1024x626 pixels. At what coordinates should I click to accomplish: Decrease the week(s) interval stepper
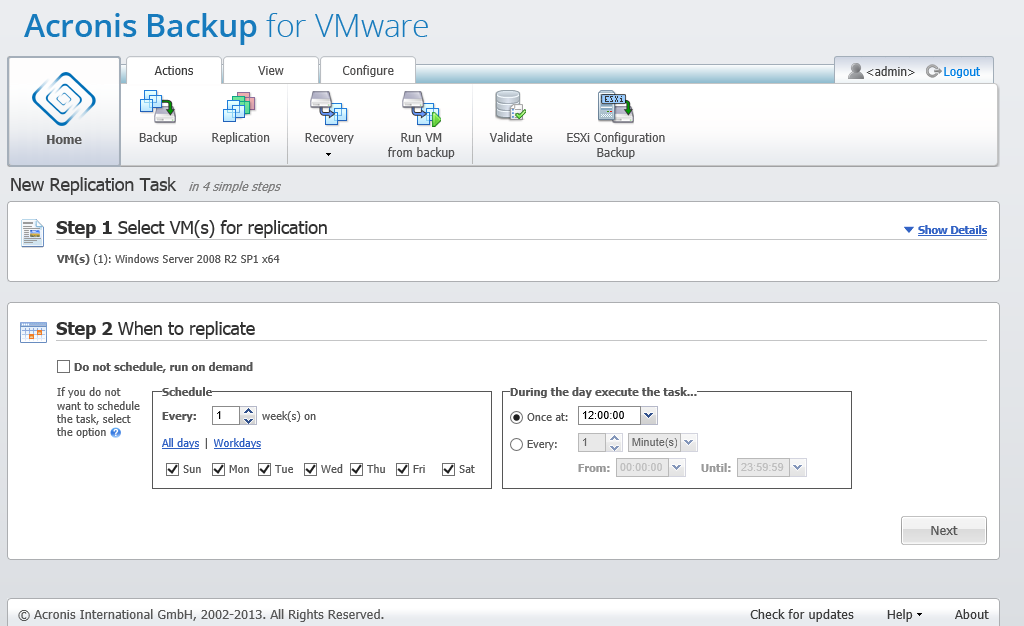(x=248, y=420)
